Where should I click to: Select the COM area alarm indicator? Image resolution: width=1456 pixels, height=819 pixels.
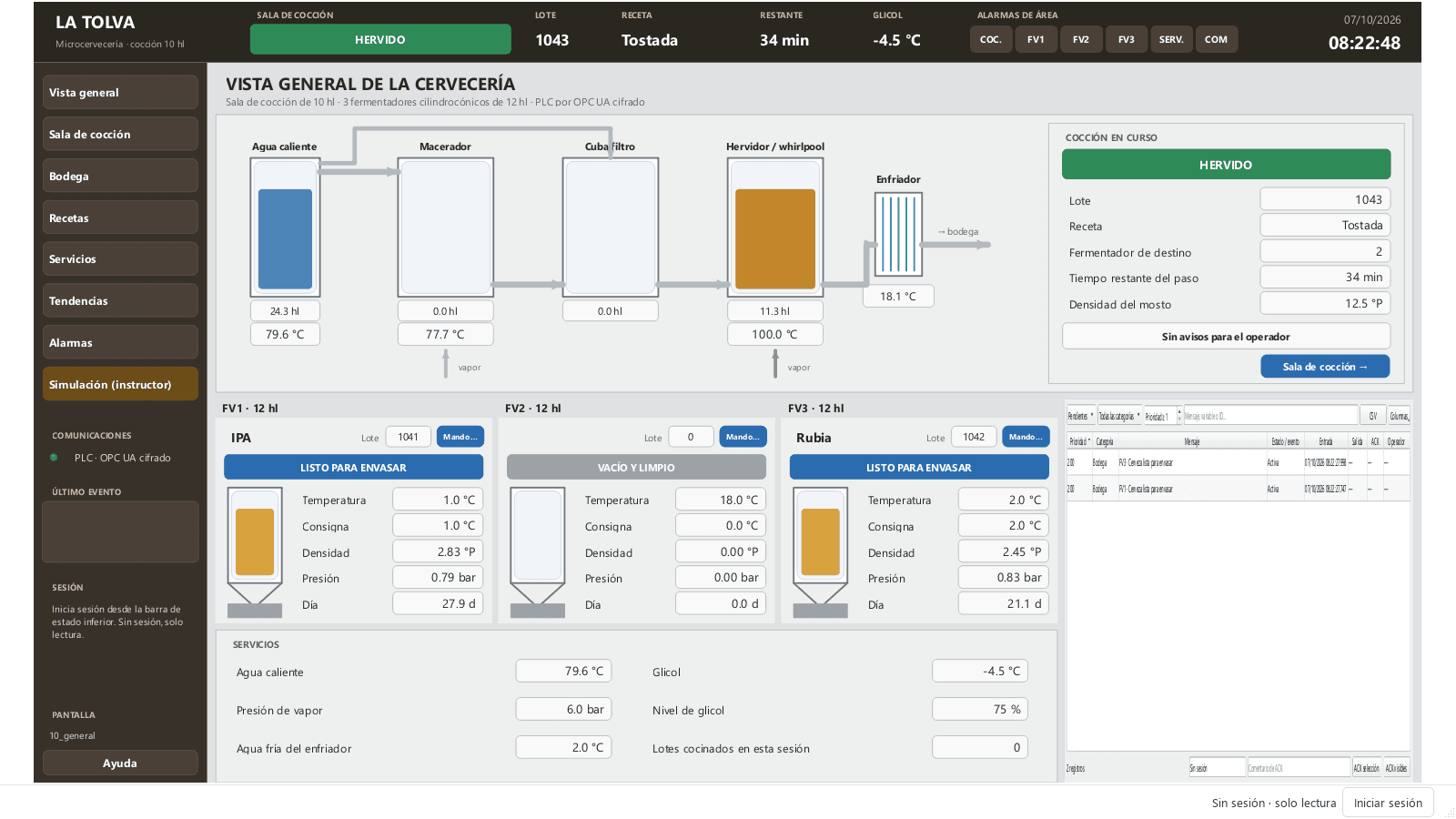1216,40
